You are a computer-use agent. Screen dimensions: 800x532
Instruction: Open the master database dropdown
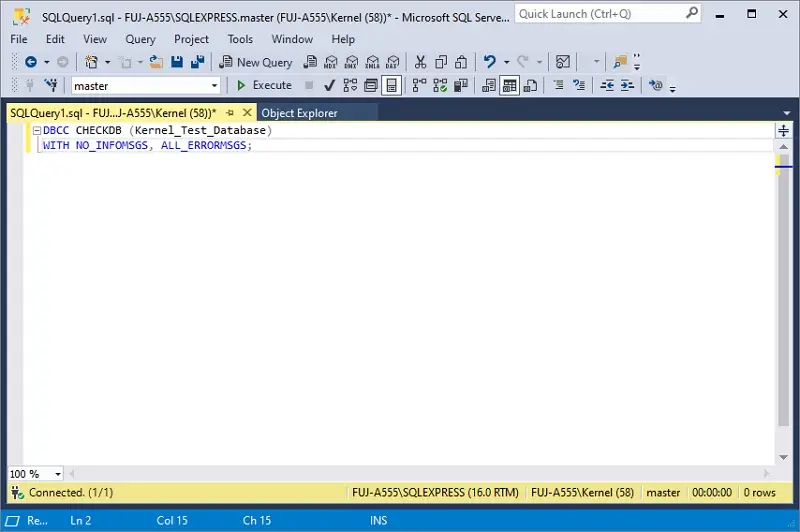coord(214,86)
